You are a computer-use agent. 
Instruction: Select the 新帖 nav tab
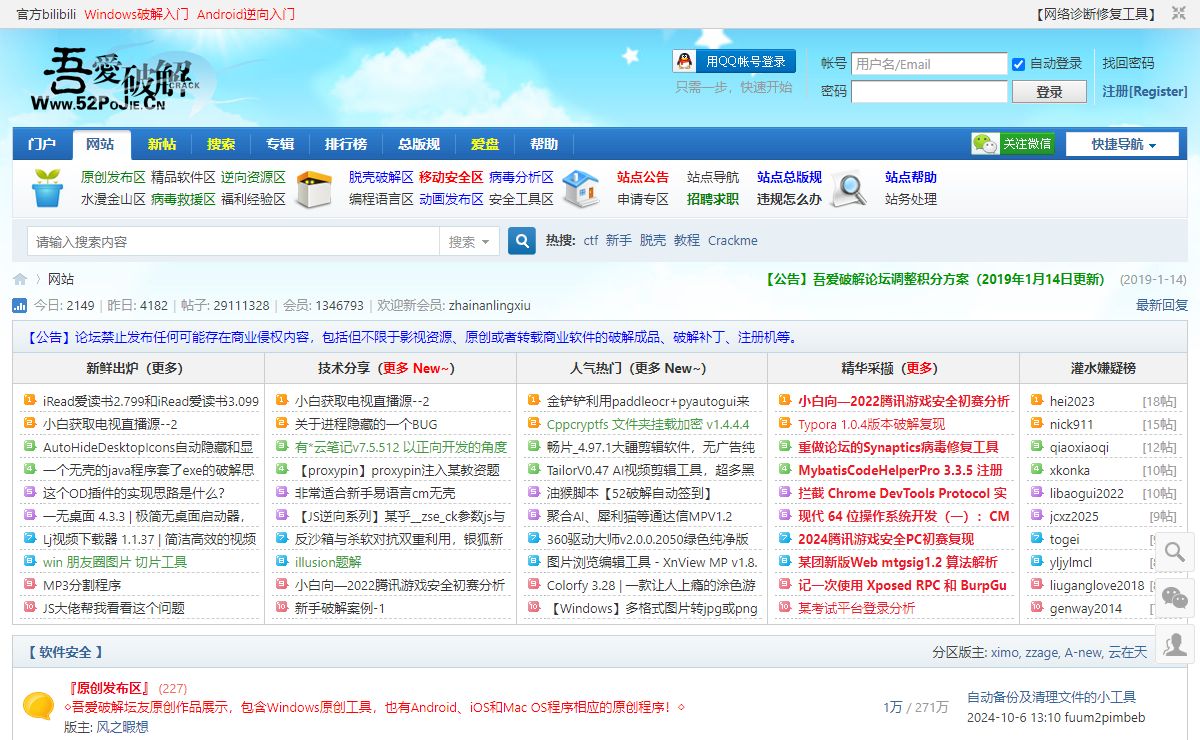click(161, 144)
